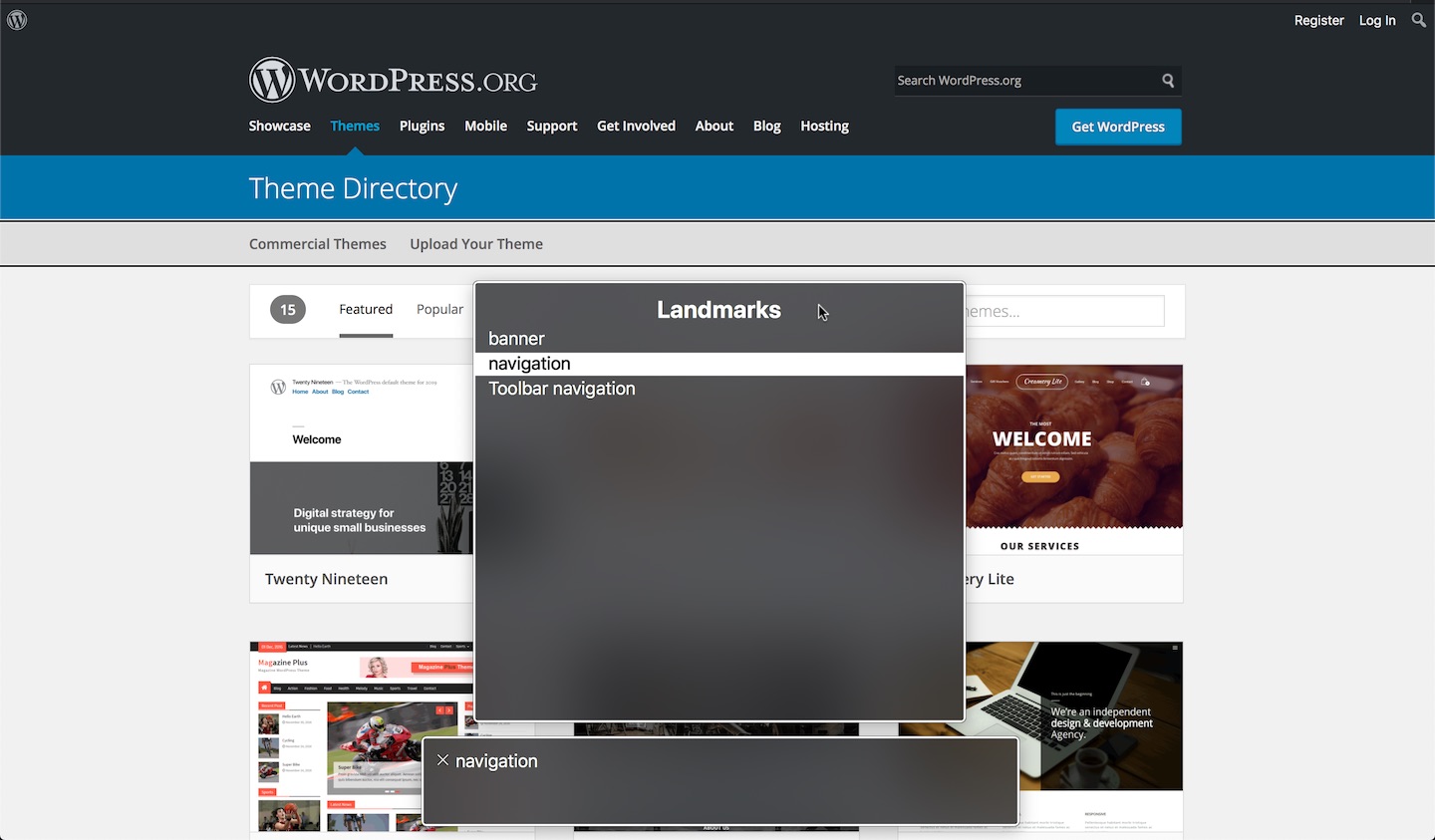Dismiss the navigation caption with the X icon
Viewport: 1435px width, 840px height.
443,760
